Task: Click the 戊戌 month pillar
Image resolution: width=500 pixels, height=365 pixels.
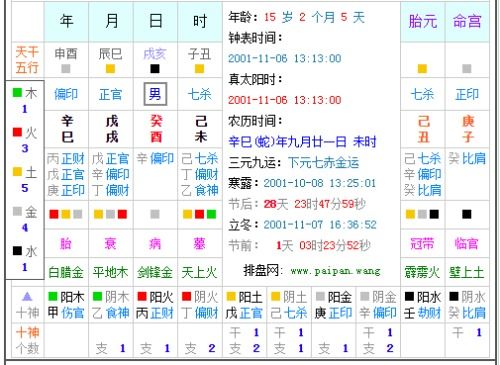Action: (112, 129)
